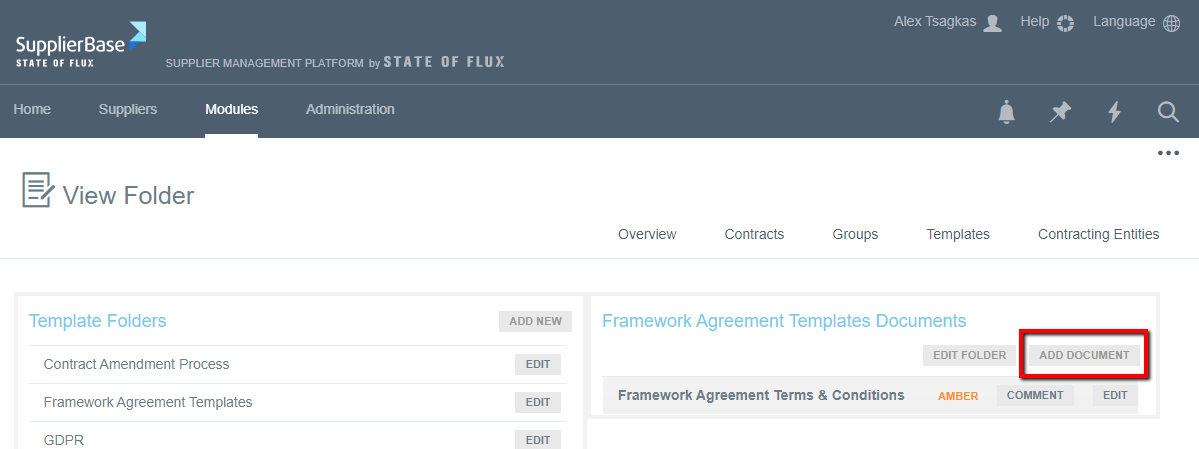Open search with the magnifier icon
The width and height of the screenshot is (1199, 449).
pyautogui.click(x=1168, y=112)
